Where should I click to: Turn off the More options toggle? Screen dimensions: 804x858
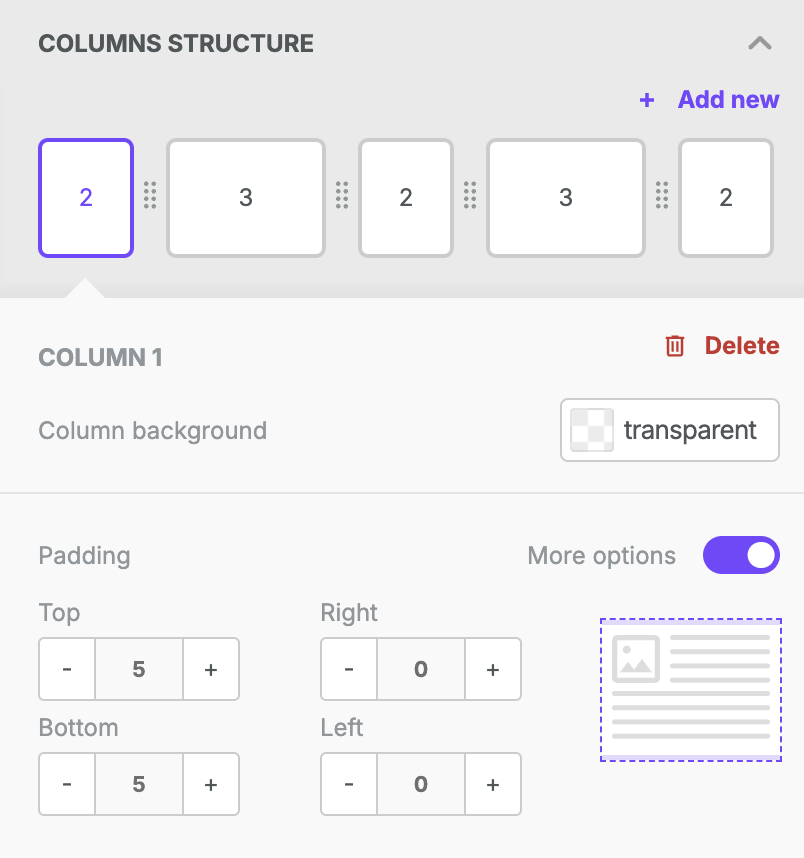pyautogui.click(x=741, y=555)
